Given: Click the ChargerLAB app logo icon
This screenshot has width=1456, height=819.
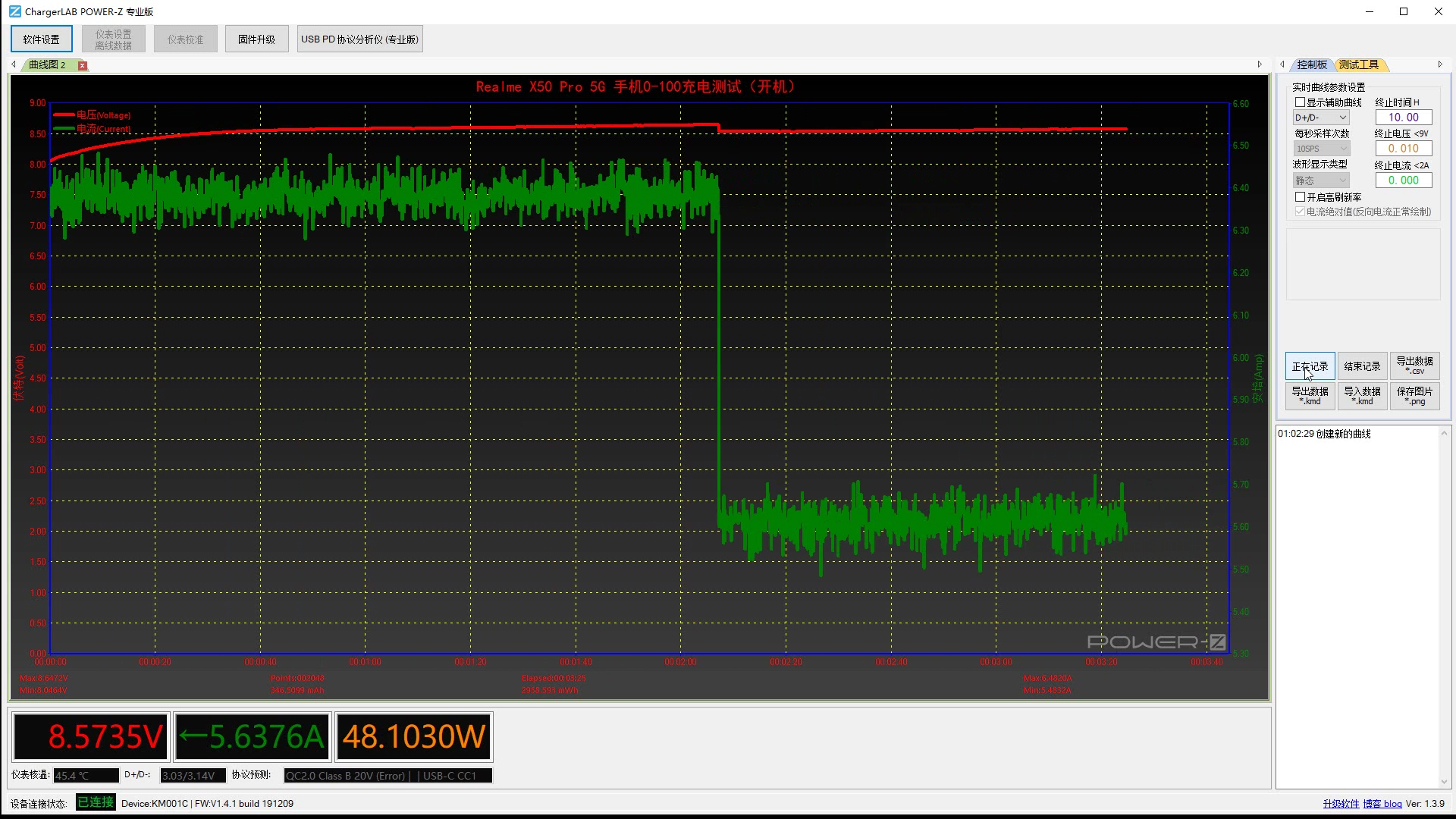Looking at the screenshot, I should [14, 11].
